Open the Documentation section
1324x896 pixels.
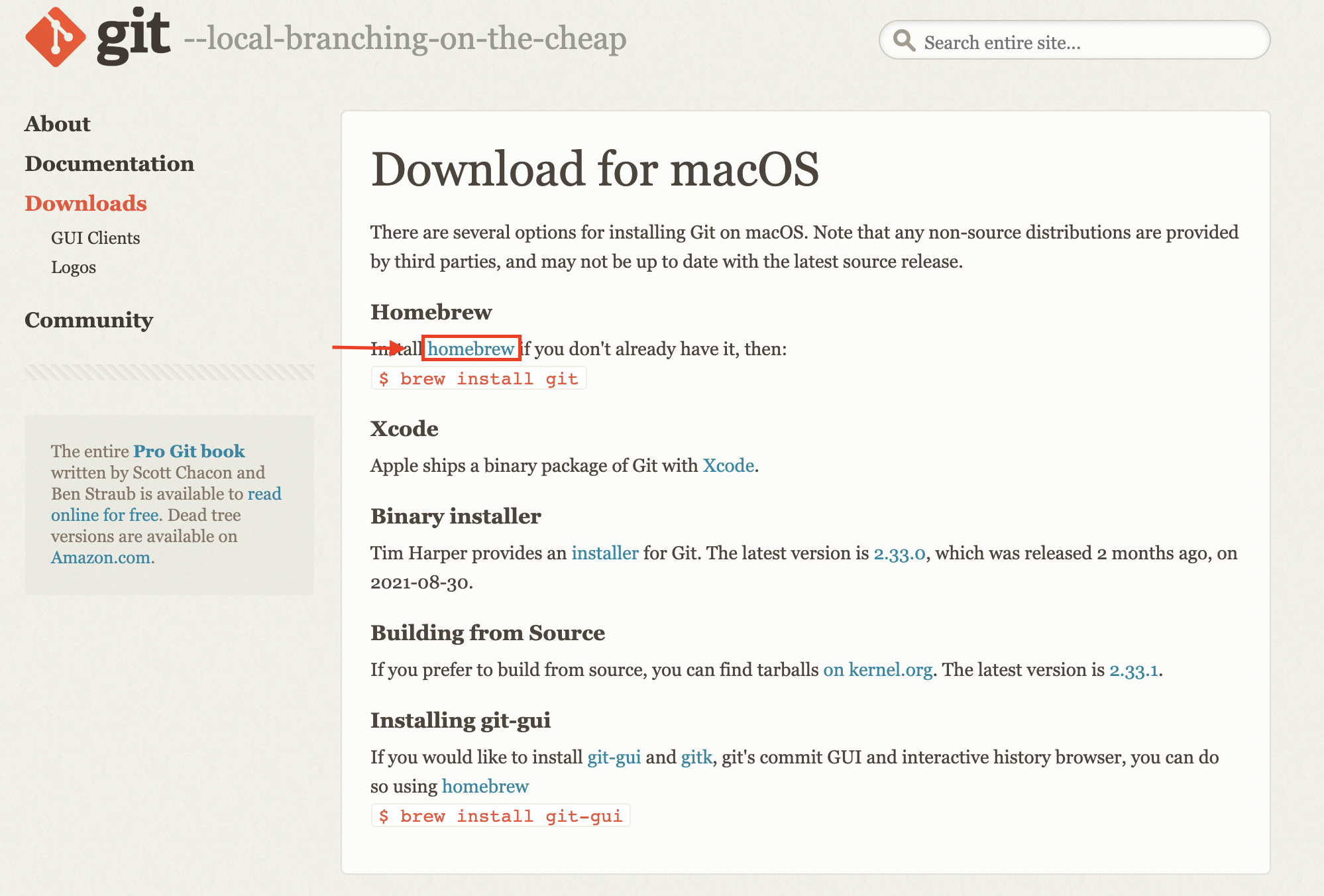tap(109, 164)
